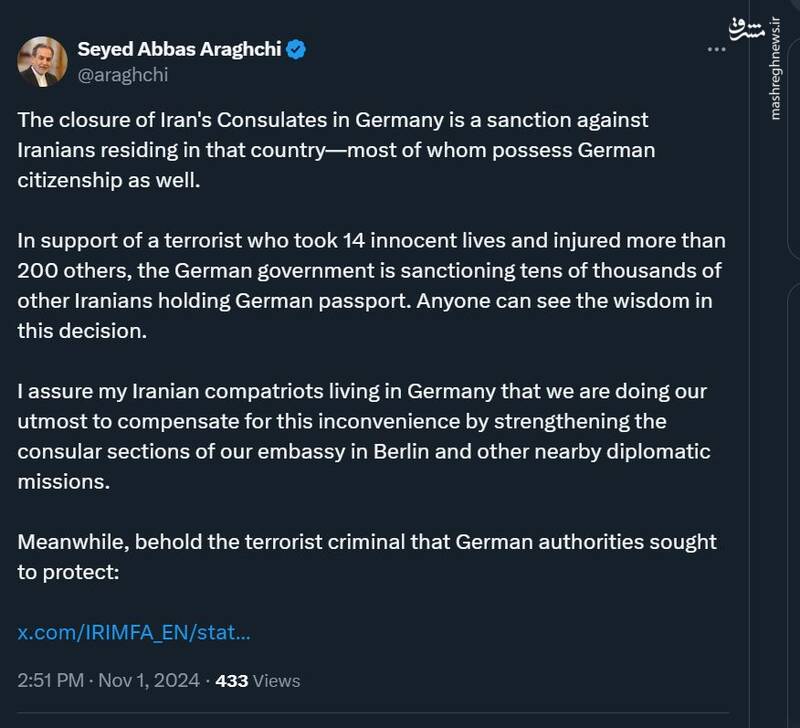This screenshot has height=728, width=800.
Task: Click the phrase "citizenship as well."
Action: coord(103,180)
